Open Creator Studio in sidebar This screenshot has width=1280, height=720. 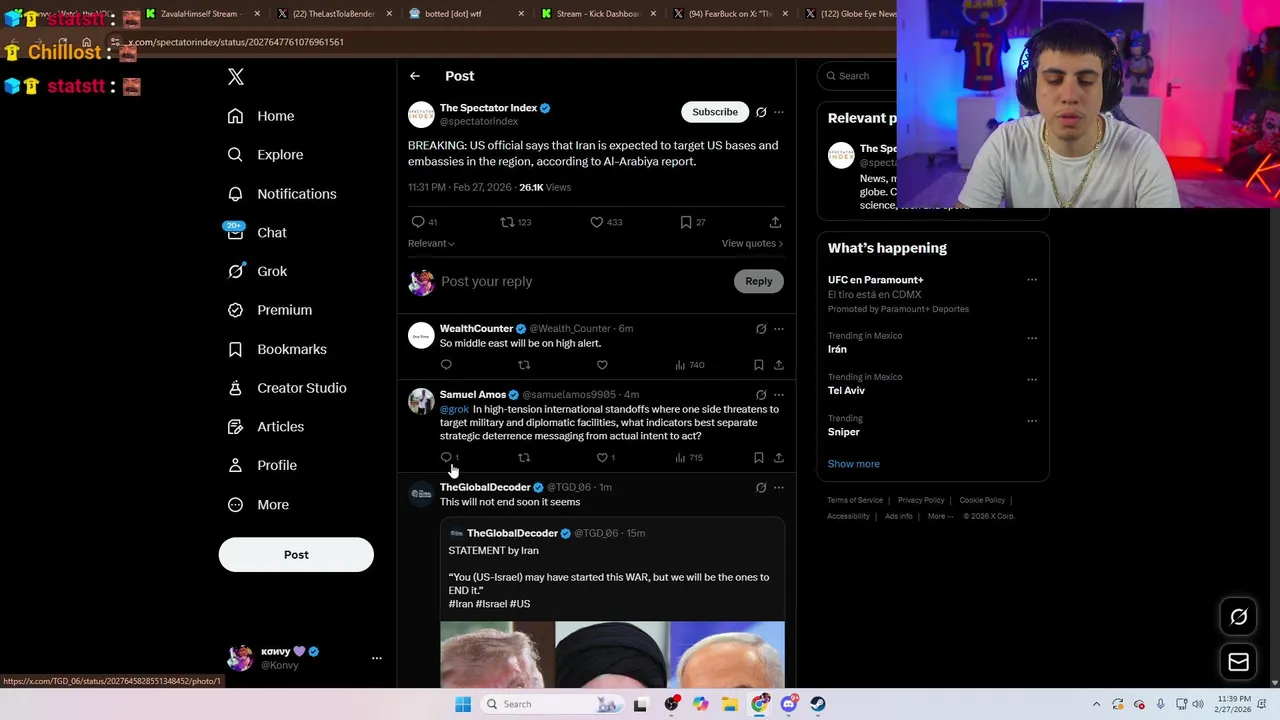tap(287, 388)
